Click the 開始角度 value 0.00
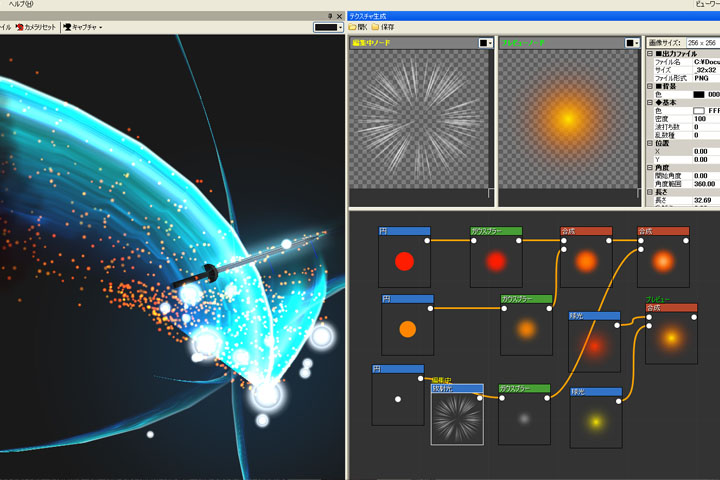 [706, 176]
